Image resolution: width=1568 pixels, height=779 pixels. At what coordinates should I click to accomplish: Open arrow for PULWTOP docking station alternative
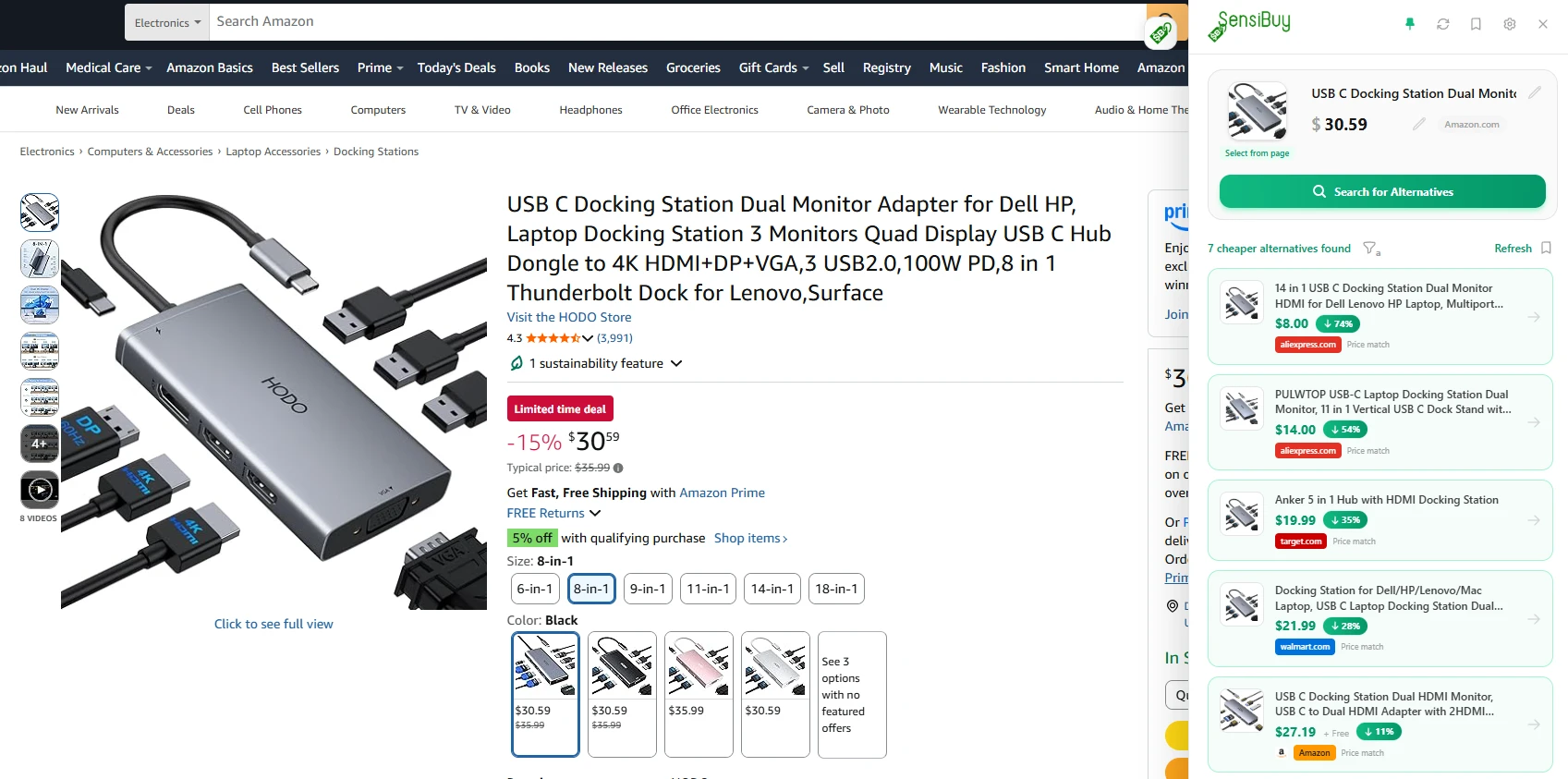pos(1534,422)
